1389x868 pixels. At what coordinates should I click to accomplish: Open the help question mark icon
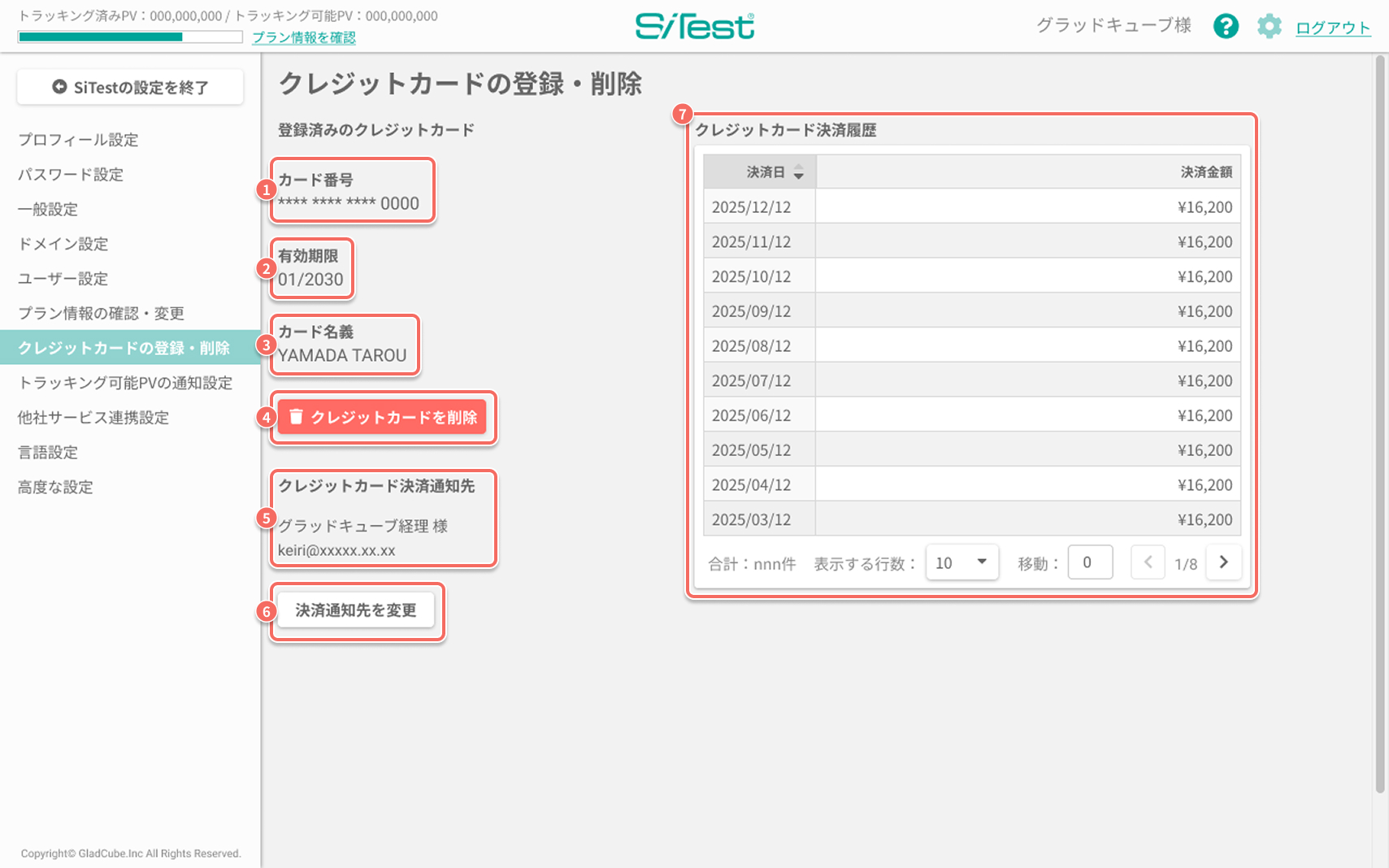coord(1226,26)
